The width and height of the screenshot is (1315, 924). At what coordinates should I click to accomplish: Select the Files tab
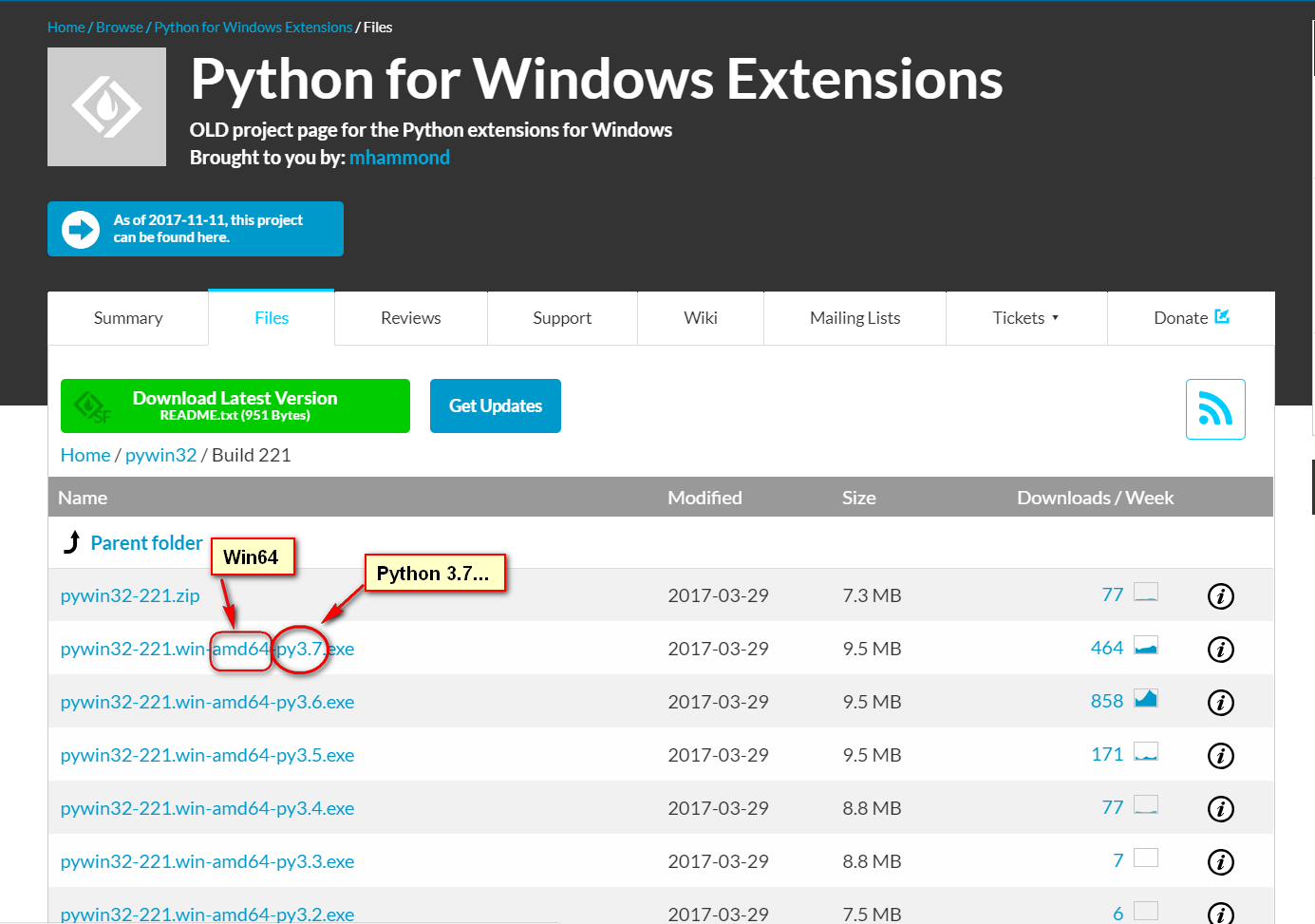[x=272, y=318]
